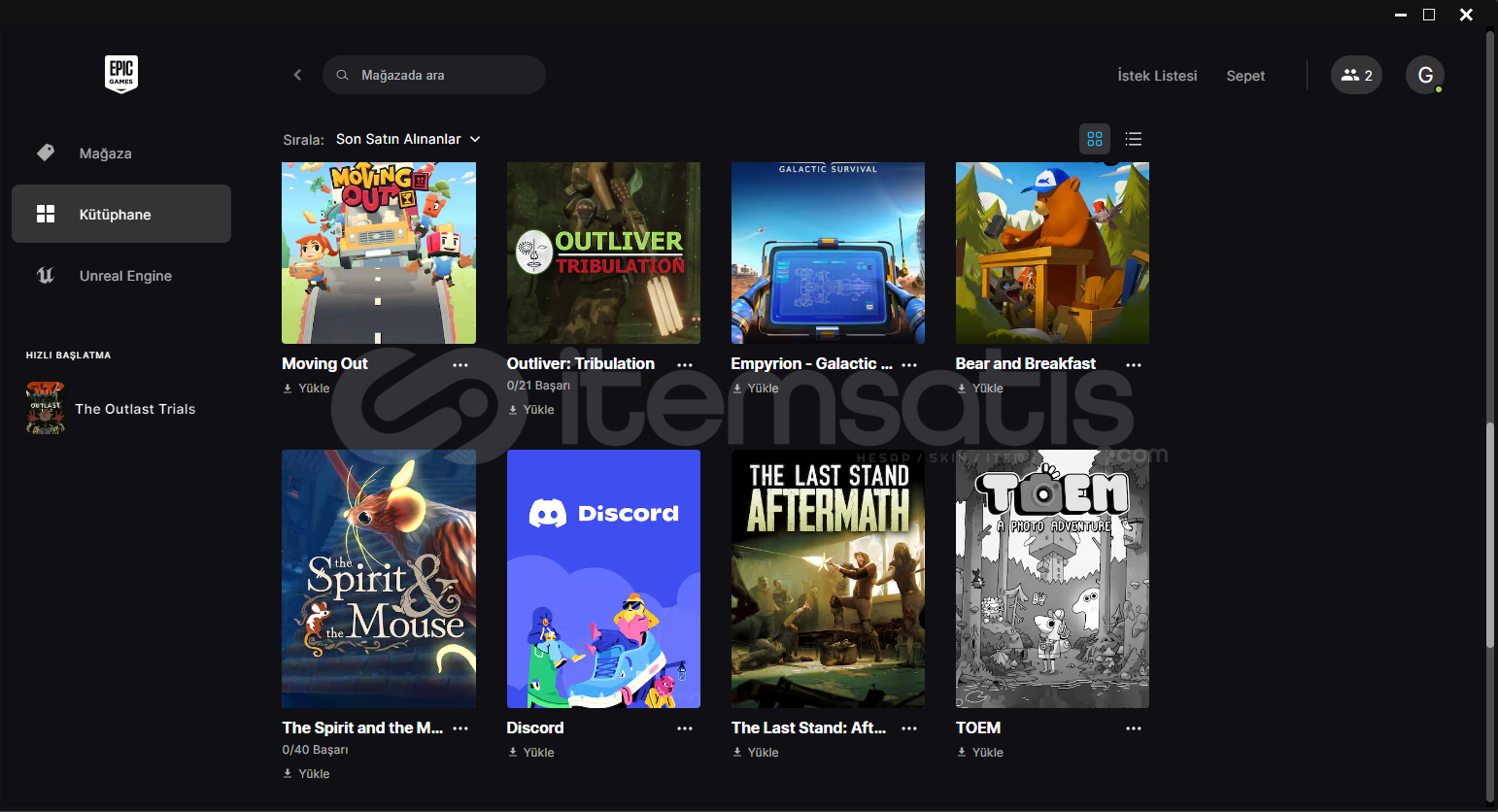The height and width of the screenshot is (812, 1498).
Task: Click the Unreal Engine logo icon
Action: pyautogui.click(x=46, y=275)
